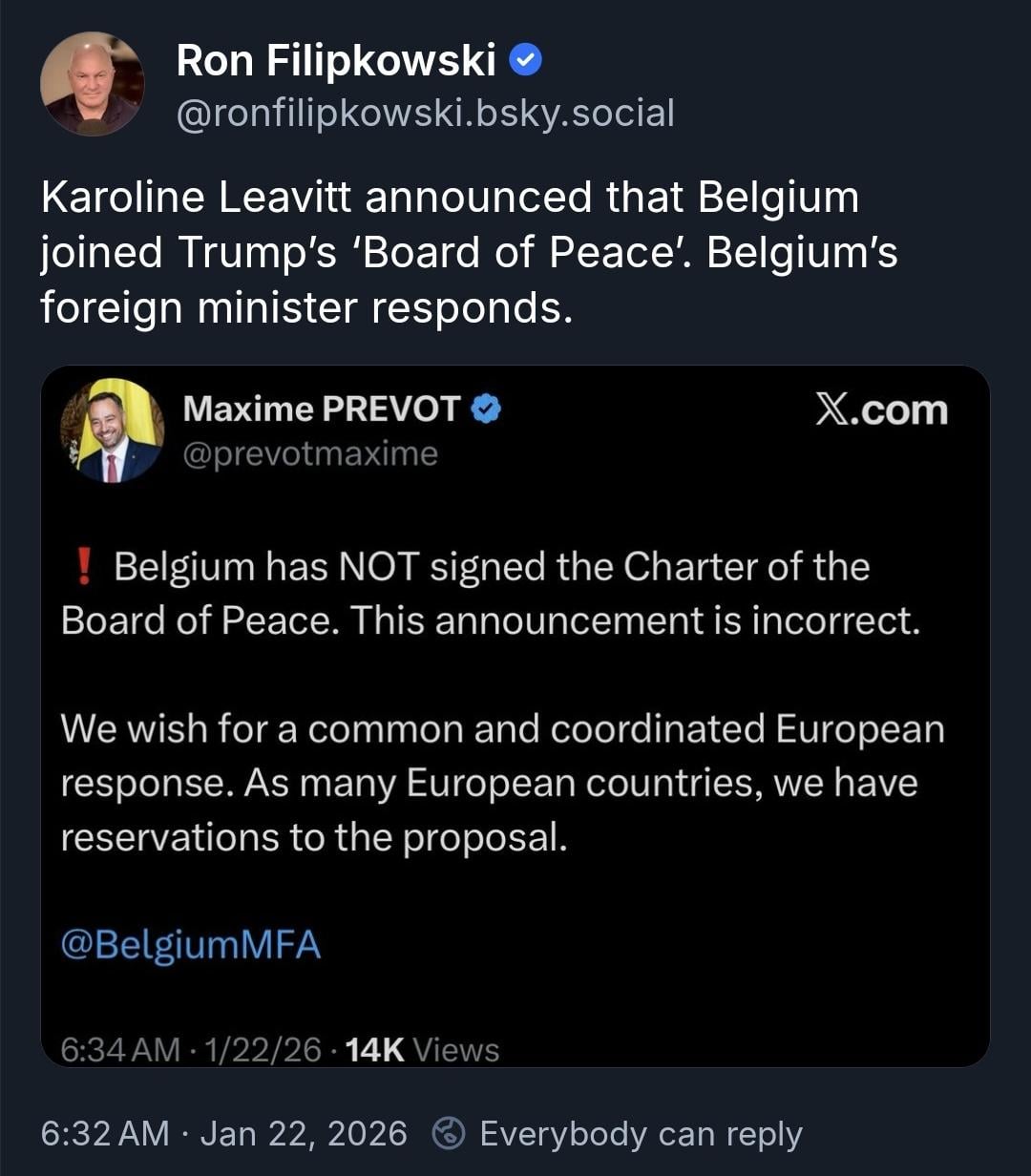This screenshot has height=1176, width=1031.
Task: Open Ron Filipkowski's display name link
Action: point(336,62)
